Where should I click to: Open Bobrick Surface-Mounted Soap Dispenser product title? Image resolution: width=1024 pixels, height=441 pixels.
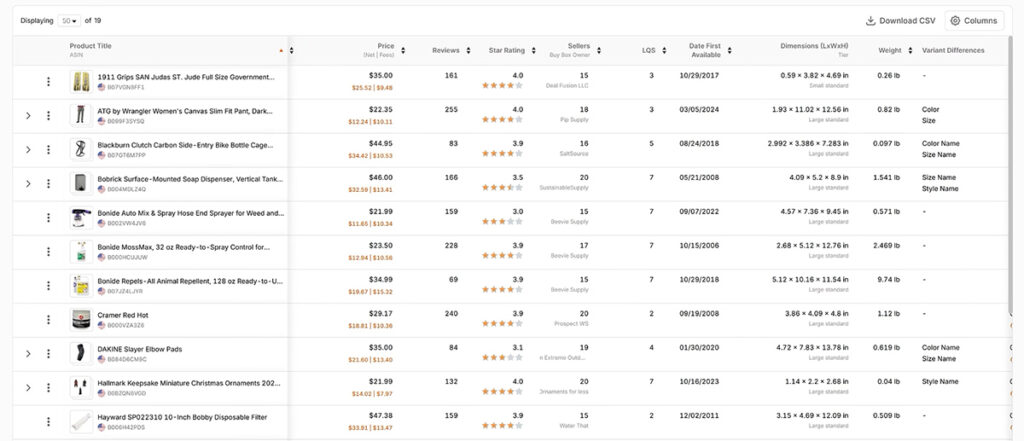coord(185,178)
